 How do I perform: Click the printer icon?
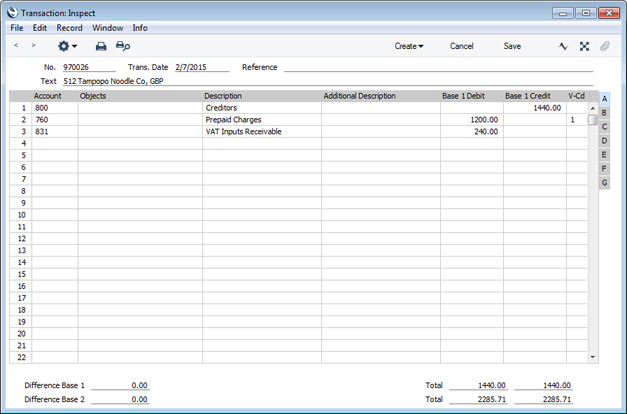click(x=100, y=46)
